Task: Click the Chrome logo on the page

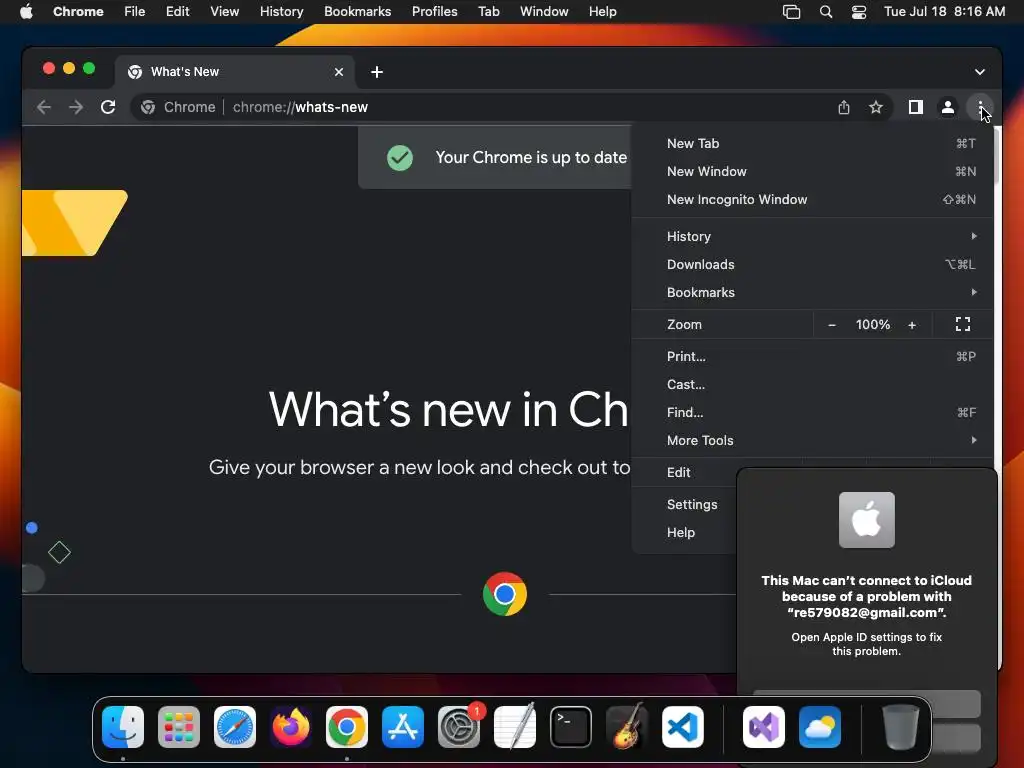Action: pos(505,594)
